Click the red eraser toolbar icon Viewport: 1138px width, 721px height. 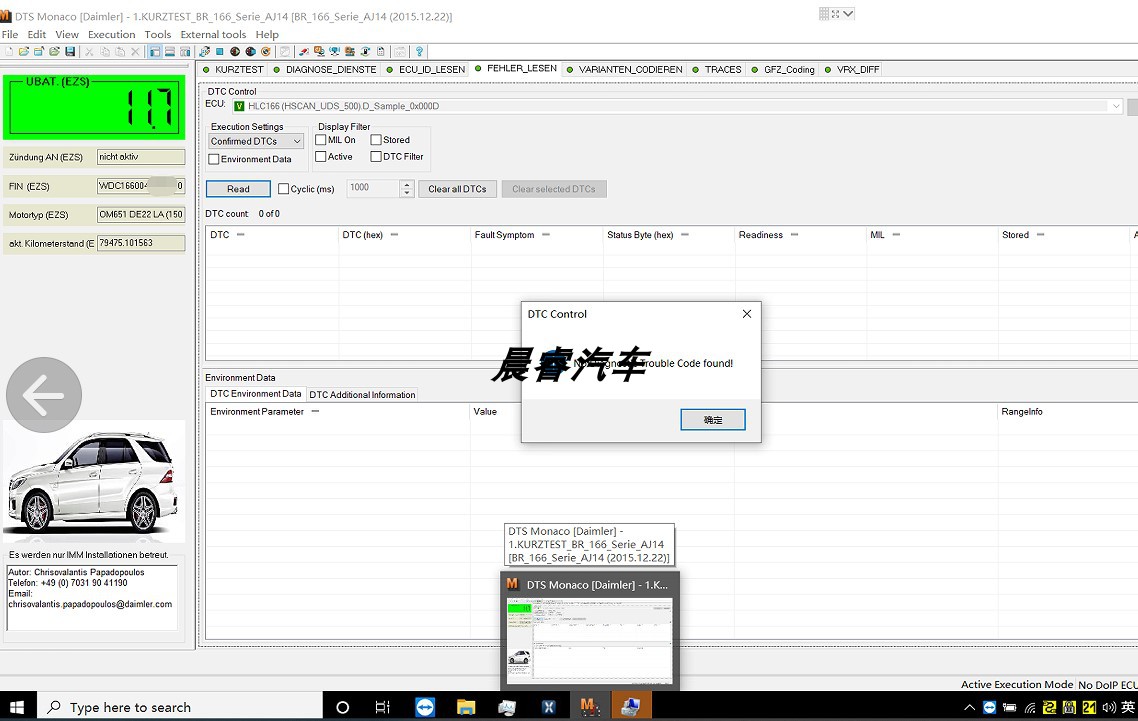coord(304,52)
